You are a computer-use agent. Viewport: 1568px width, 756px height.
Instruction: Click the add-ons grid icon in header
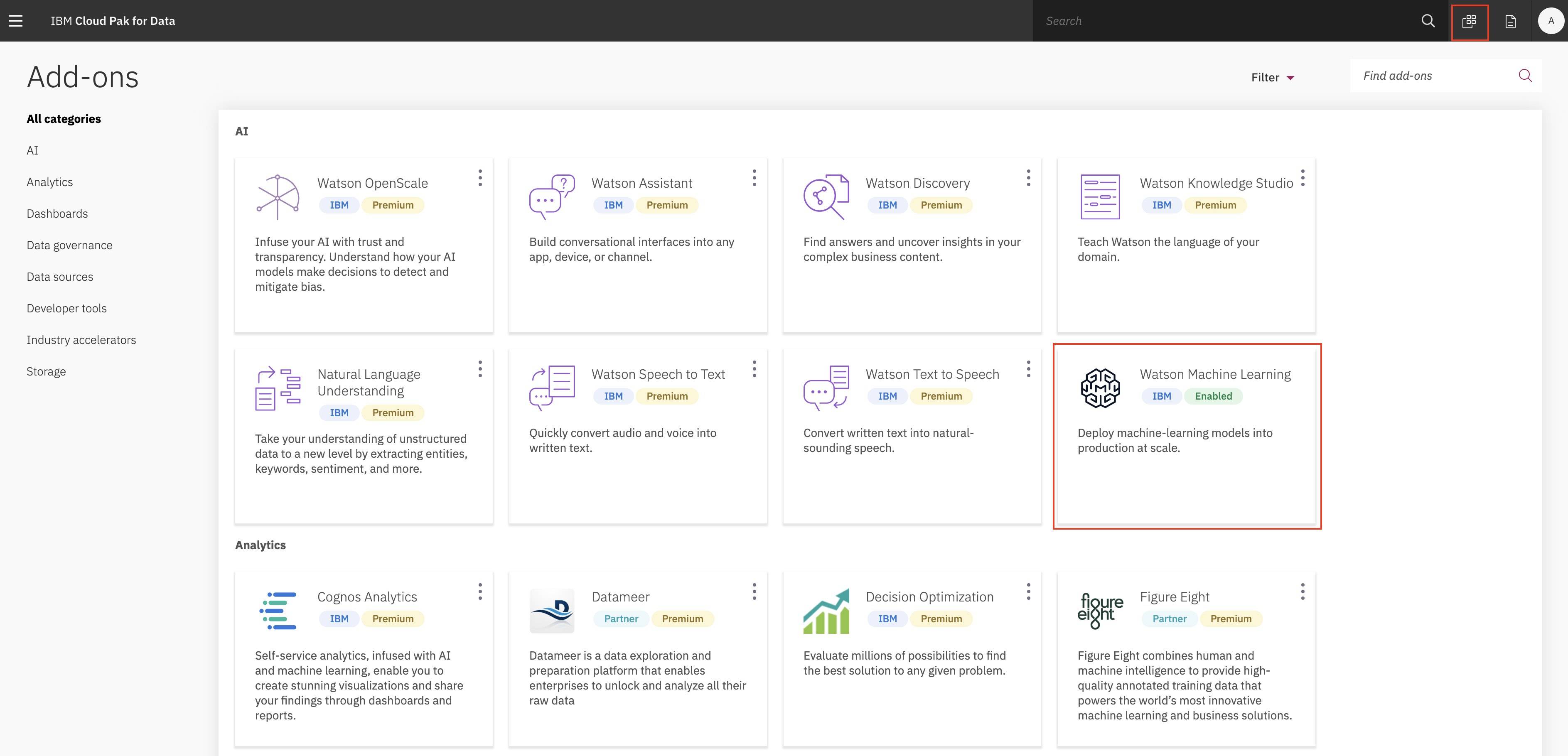(x=1470, y=21)
